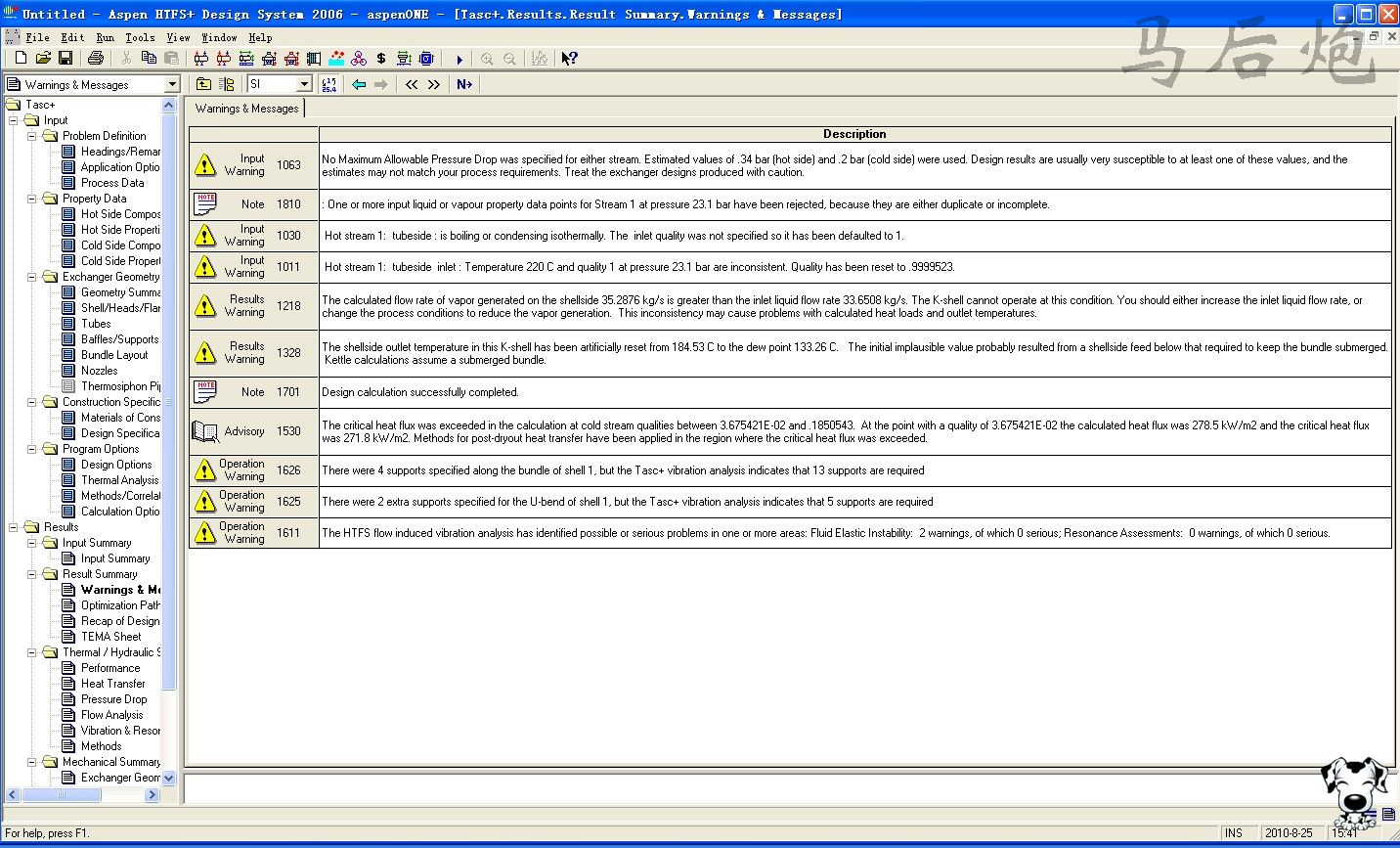
Task: Open Vibration & Resonance tree item
Action: click(120, 731)
